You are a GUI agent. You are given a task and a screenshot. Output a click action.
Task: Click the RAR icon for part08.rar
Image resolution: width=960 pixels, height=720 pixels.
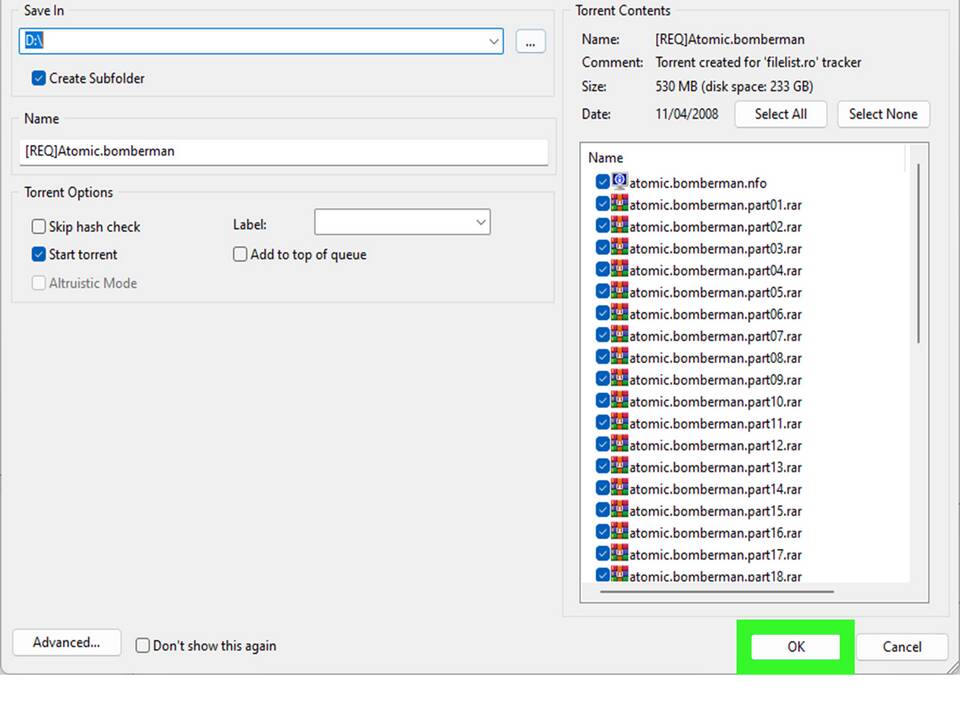click(x=620, y=356)
